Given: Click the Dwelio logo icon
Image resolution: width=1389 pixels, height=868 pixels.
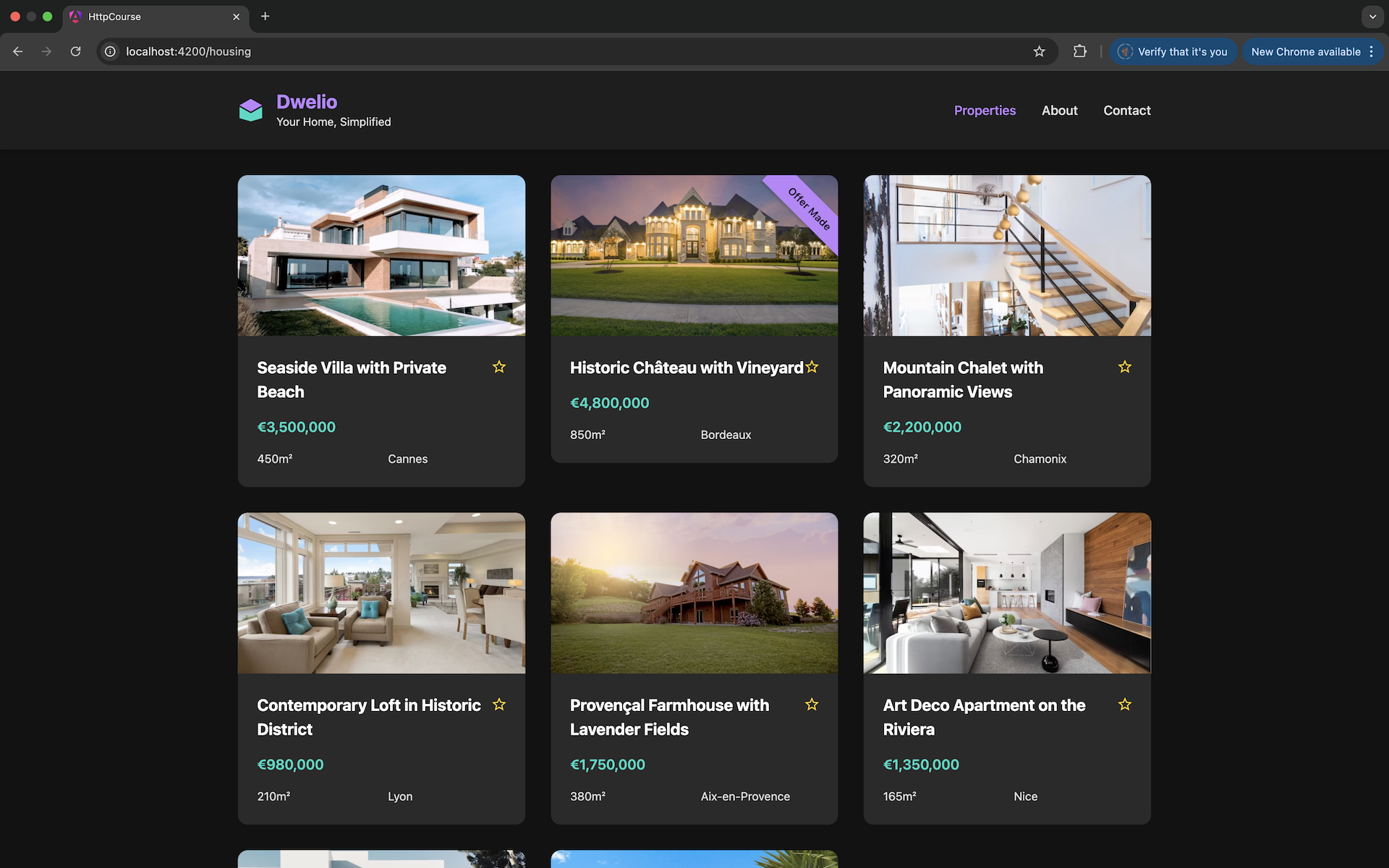Looking at the screenshot, I should tap(250, 109).
